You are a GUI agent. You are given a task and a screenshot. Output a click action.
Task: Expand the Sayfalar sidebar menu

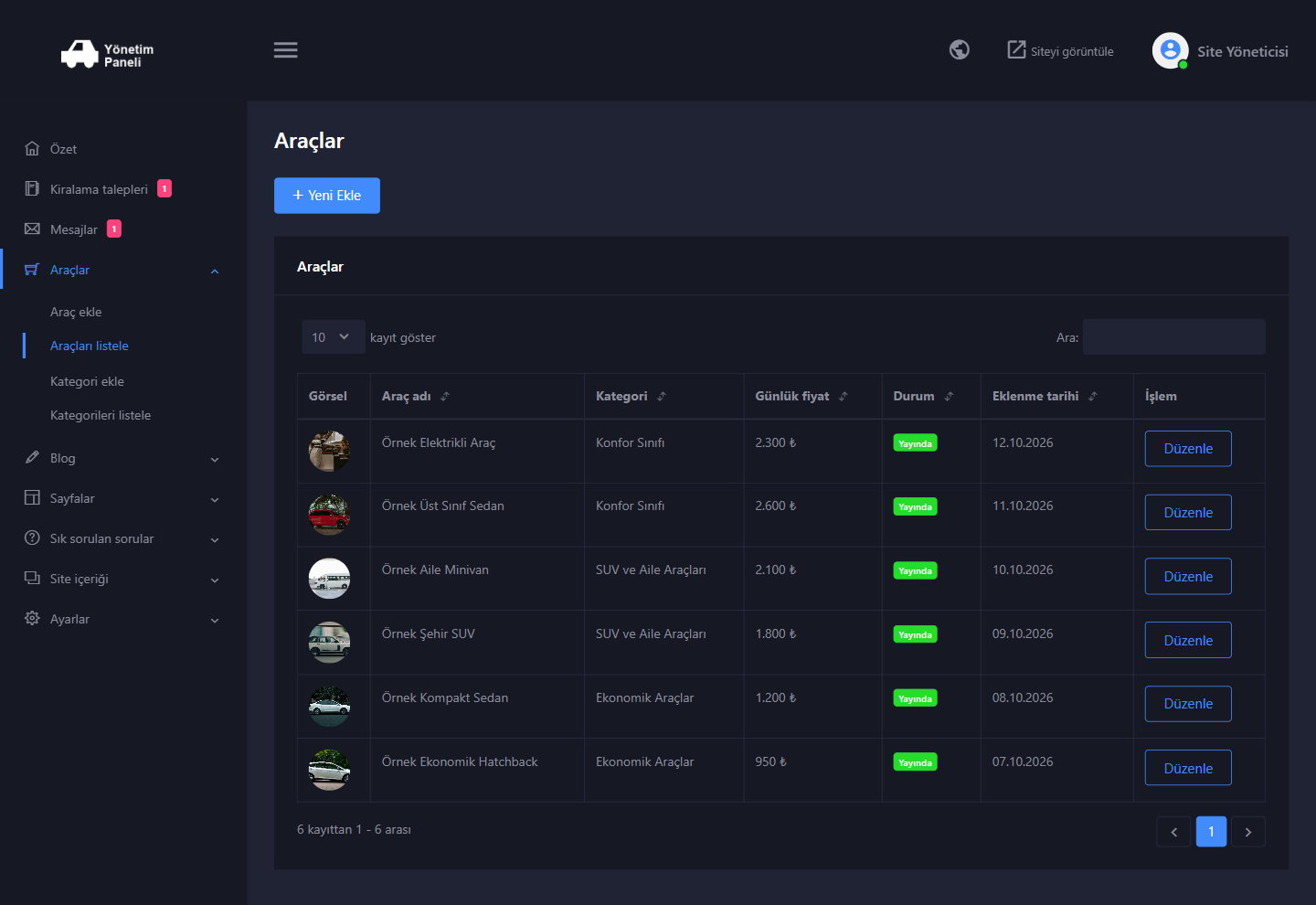pos(123,498)
